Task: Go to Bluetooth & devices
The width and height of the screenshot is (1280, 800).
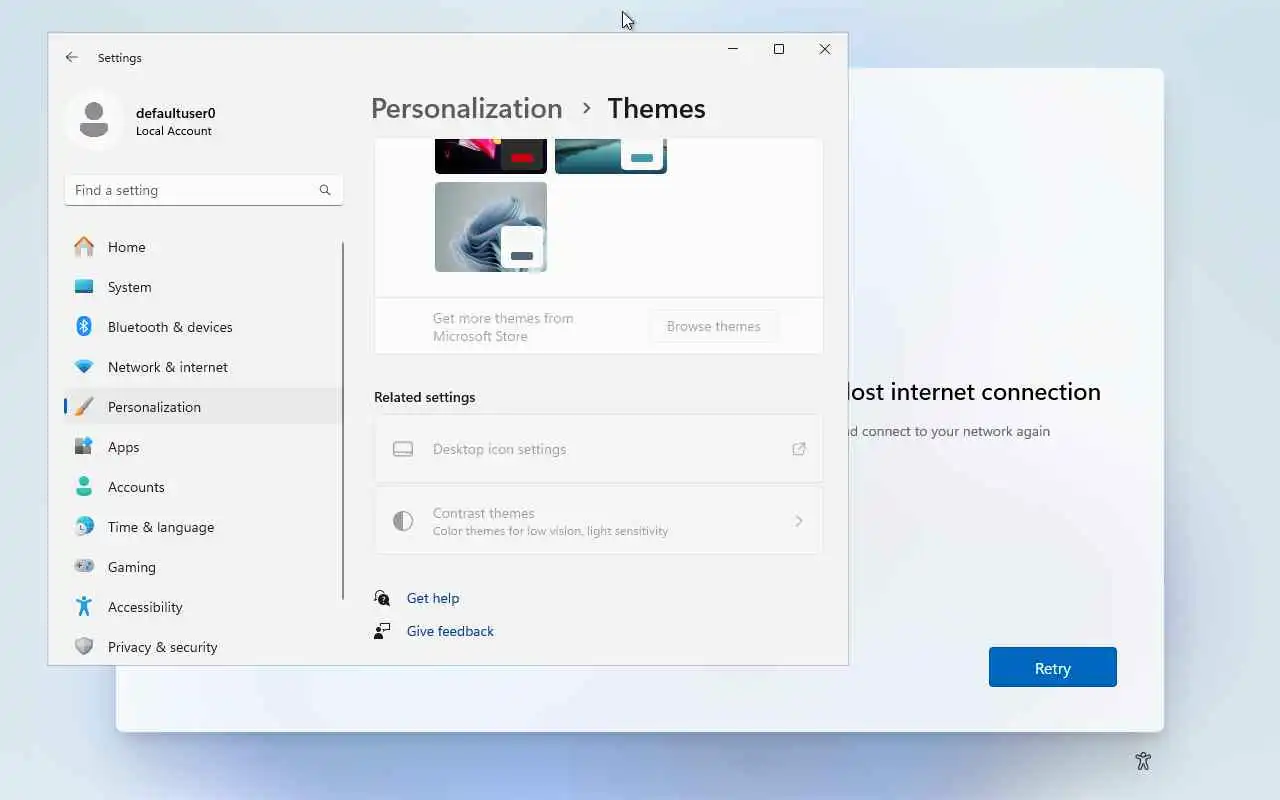Action: click(x=203, y=327)
